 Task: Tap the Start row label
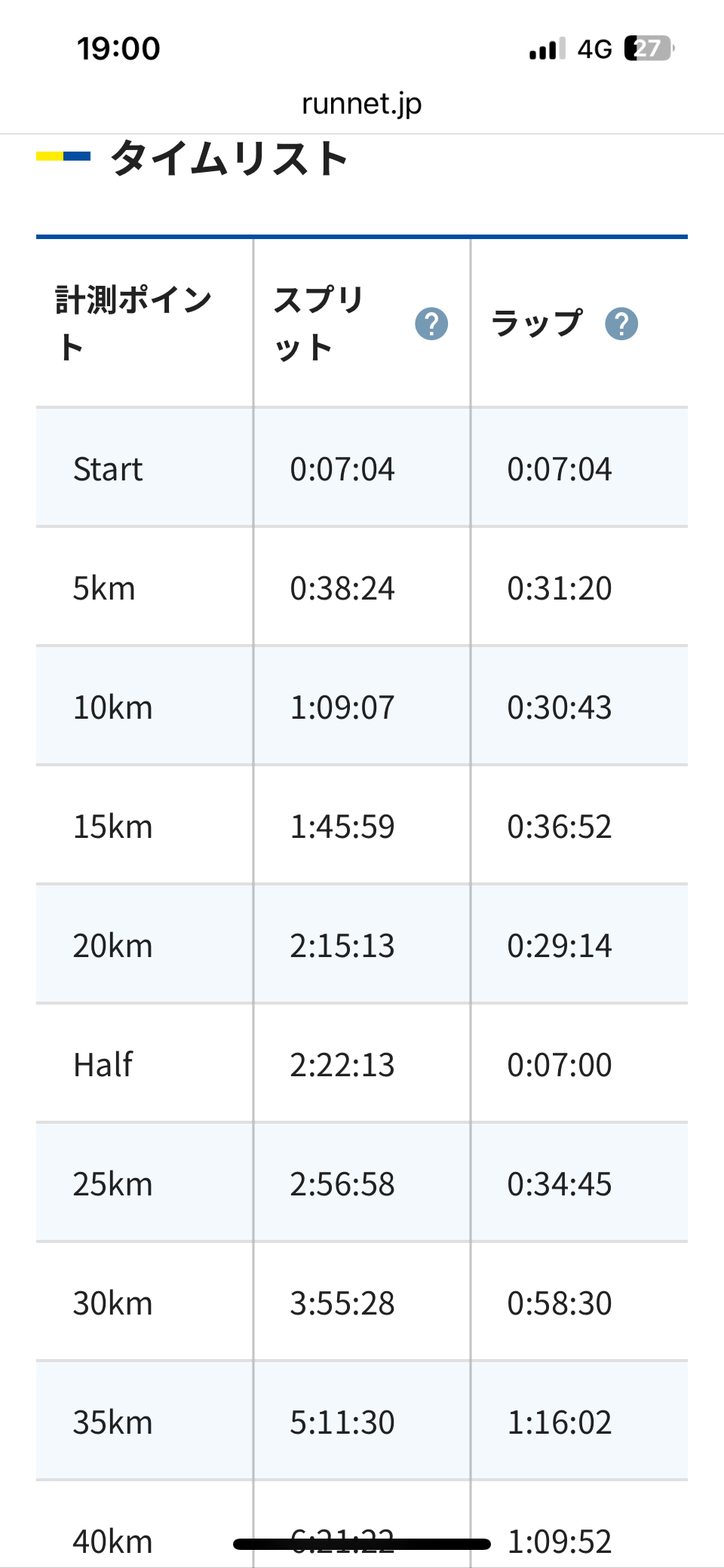[x=108, y=469]
